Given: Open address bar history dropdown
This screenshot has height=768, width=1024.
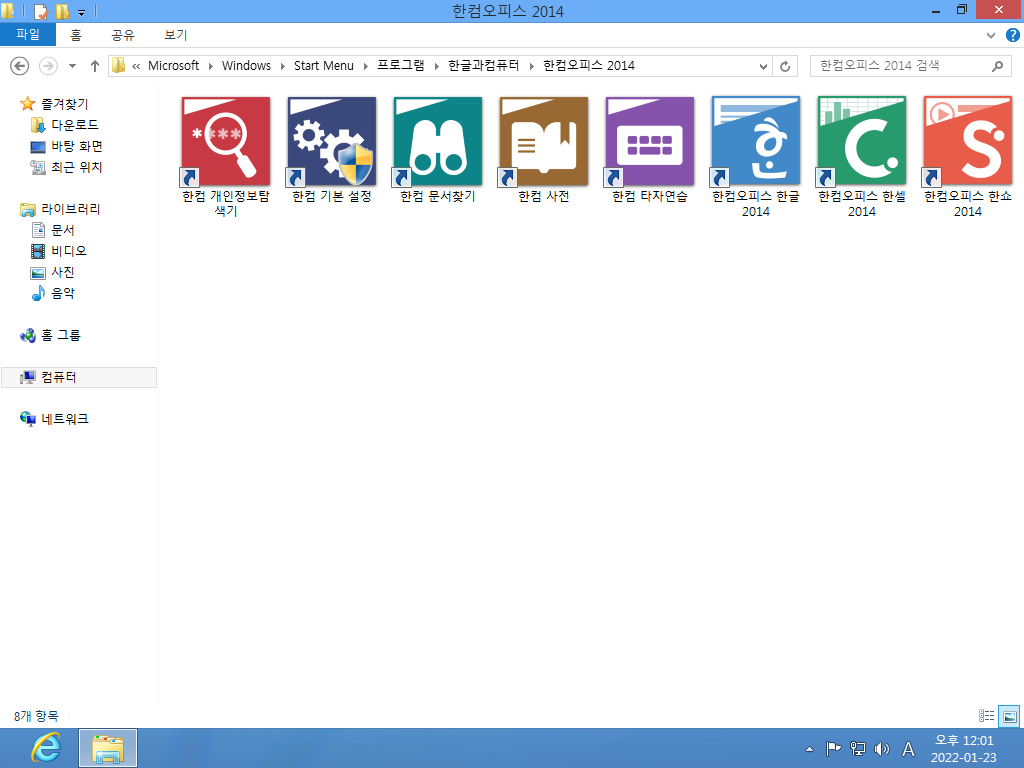Looking at the screenshot, I should [763, 66].
